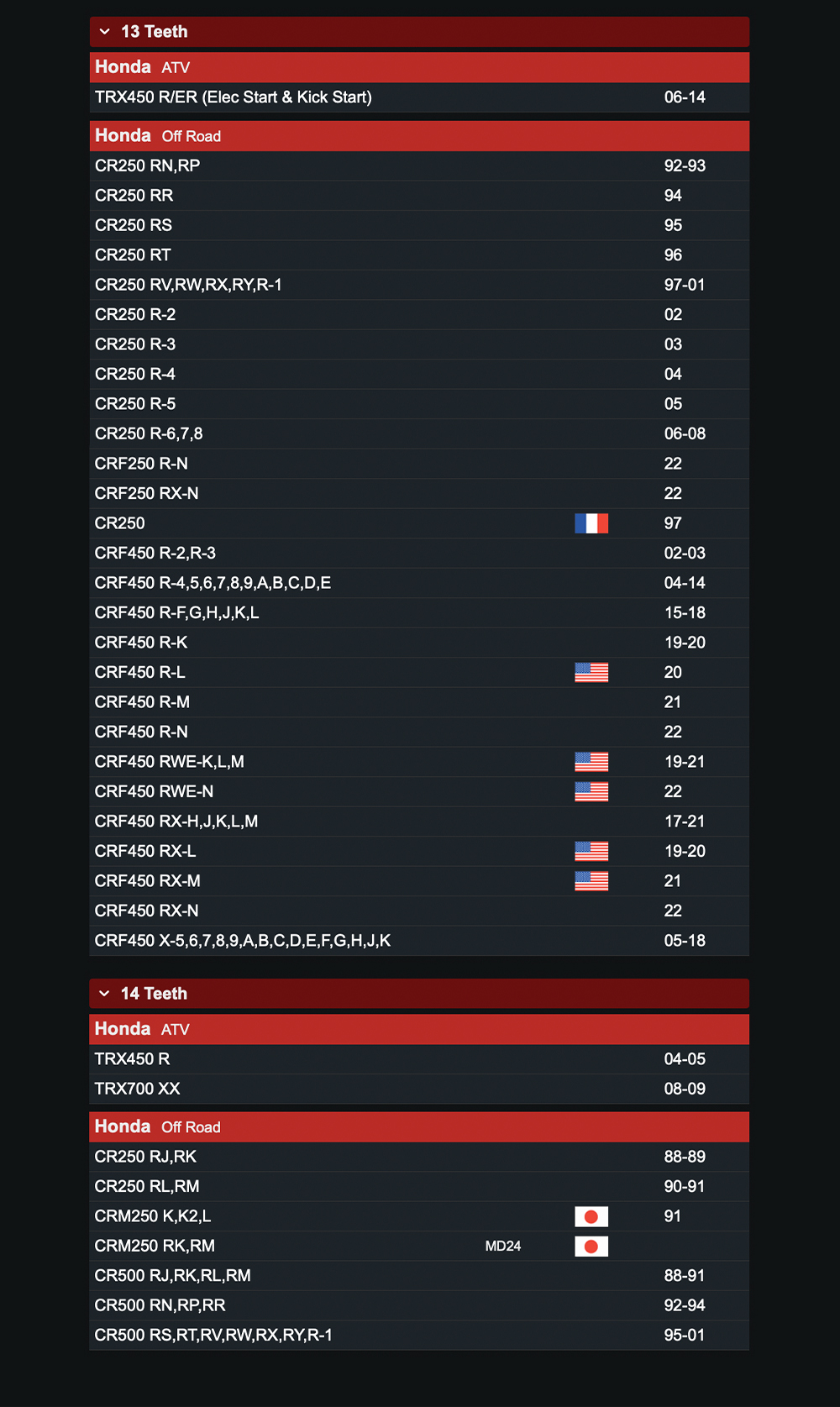Screen dimensions: 840x1407
Task: Click the US flag beside CRF450 R-L
Action: (x=591, y=672)
